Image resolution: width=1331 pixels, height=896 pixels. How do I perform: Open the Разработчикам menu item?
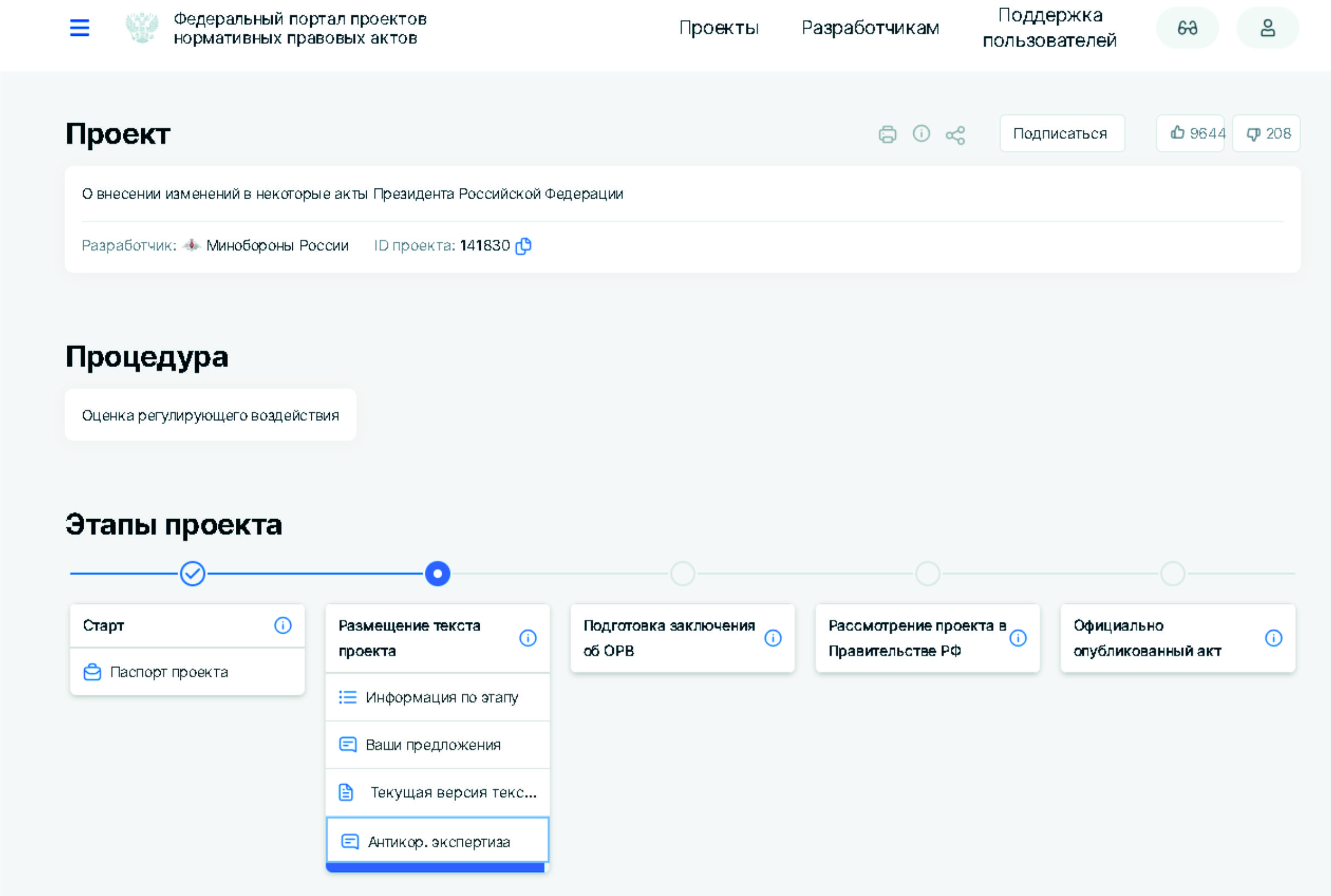[870, 28]
